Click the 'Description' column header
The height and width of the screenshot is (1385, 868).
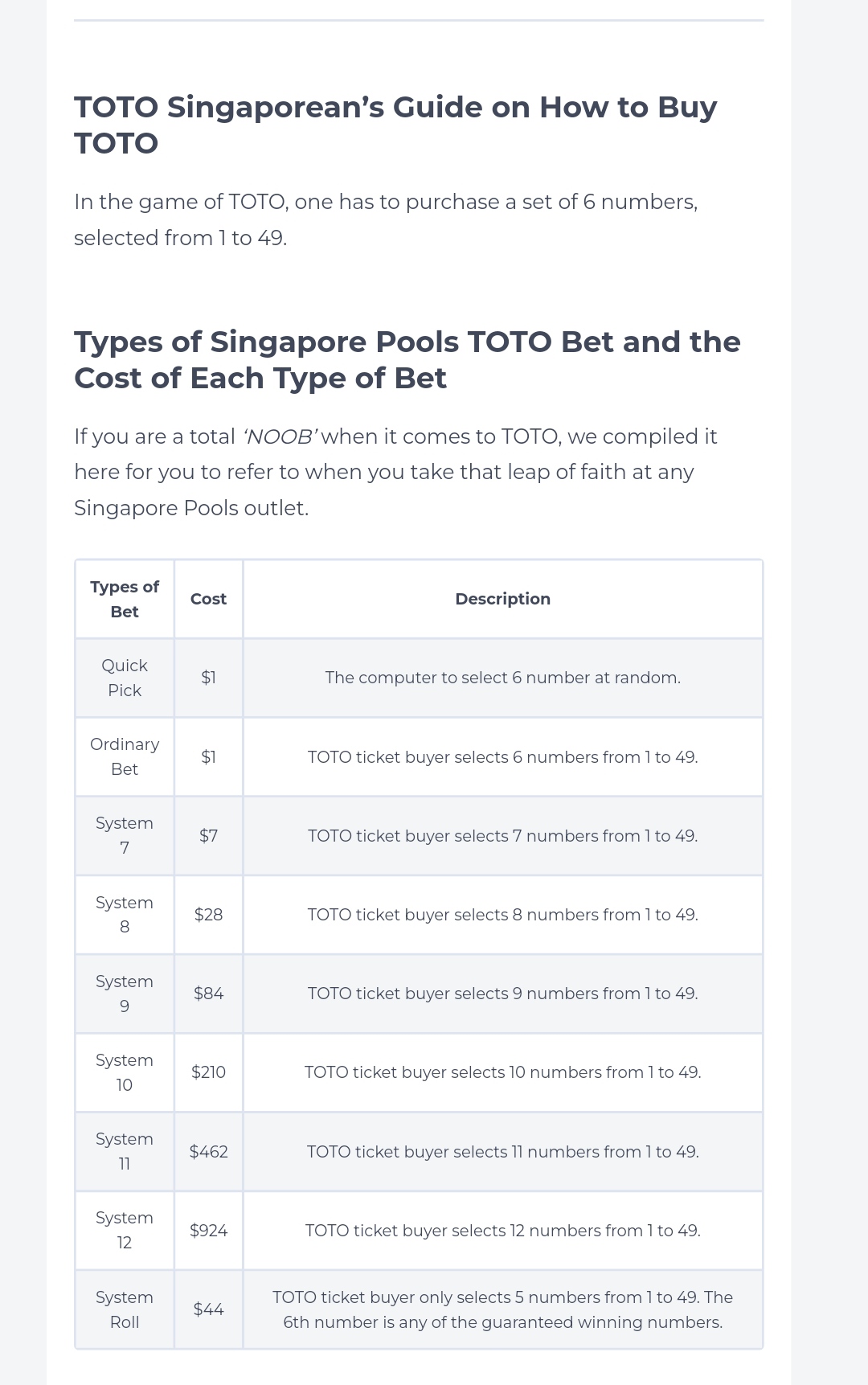click(502, 599)
